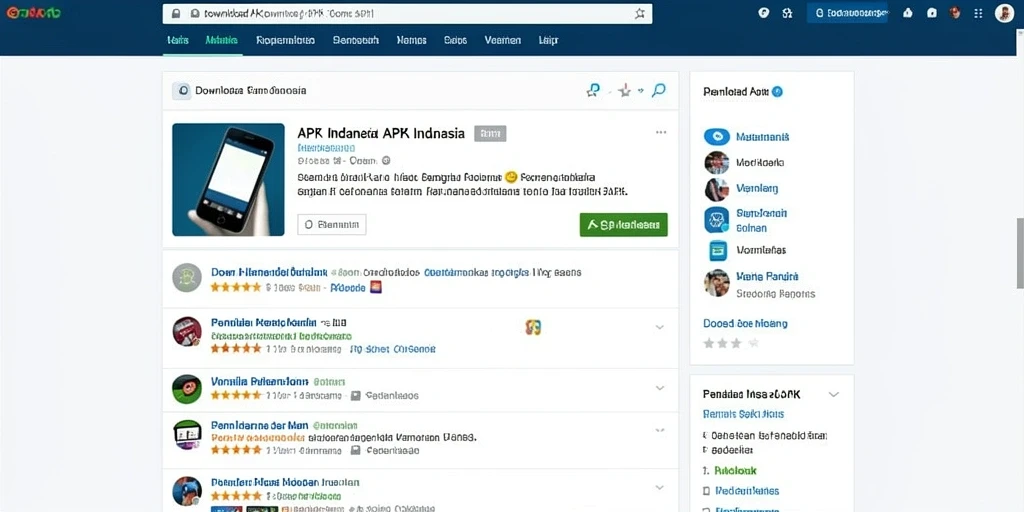Click the white outlined Sieanaim button
The image size is (1024, 512).
pyautogui.click(x=332, y=225)
